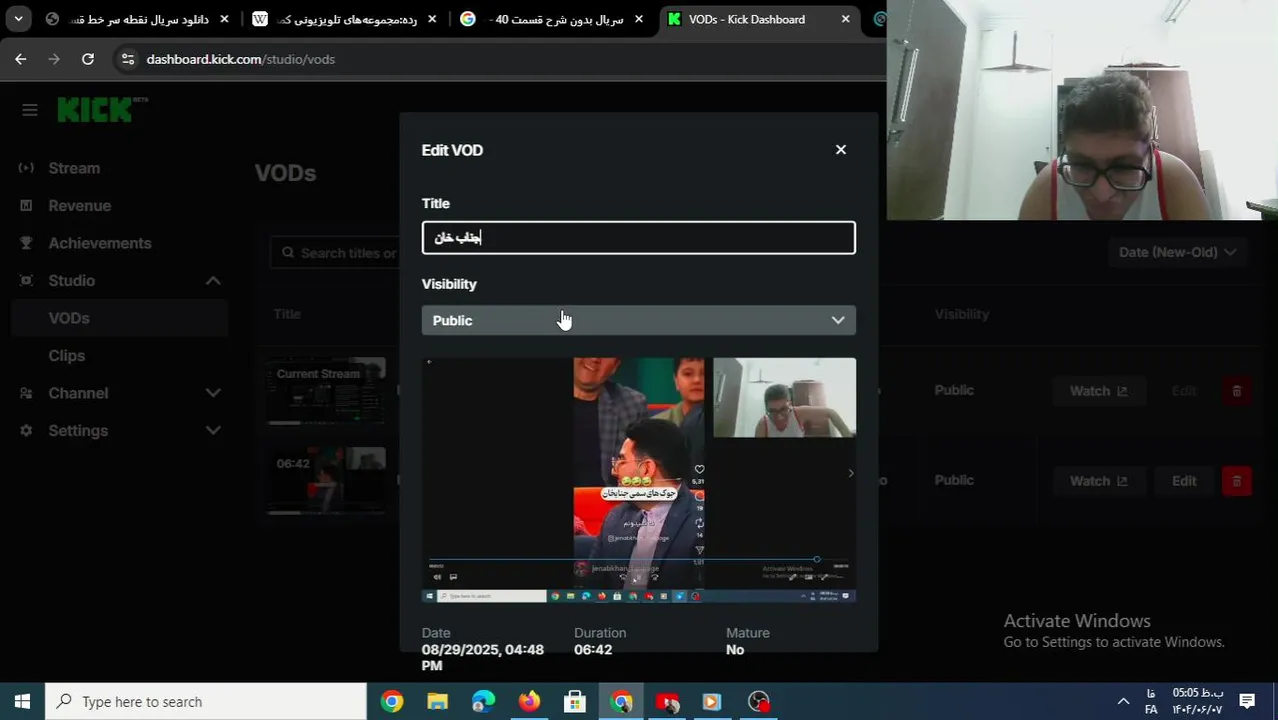Click the browser forward arrow
Viewport: 1278px width, 720px height.
(54, 59)
